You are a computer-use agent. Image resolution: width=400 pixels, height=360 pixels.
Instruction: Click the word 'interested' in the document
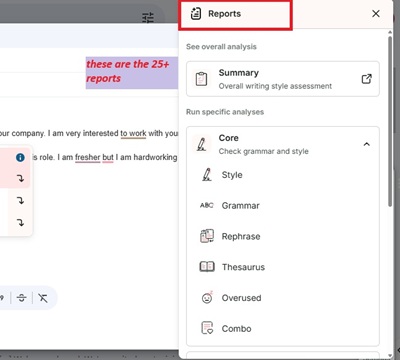point(100,133)
